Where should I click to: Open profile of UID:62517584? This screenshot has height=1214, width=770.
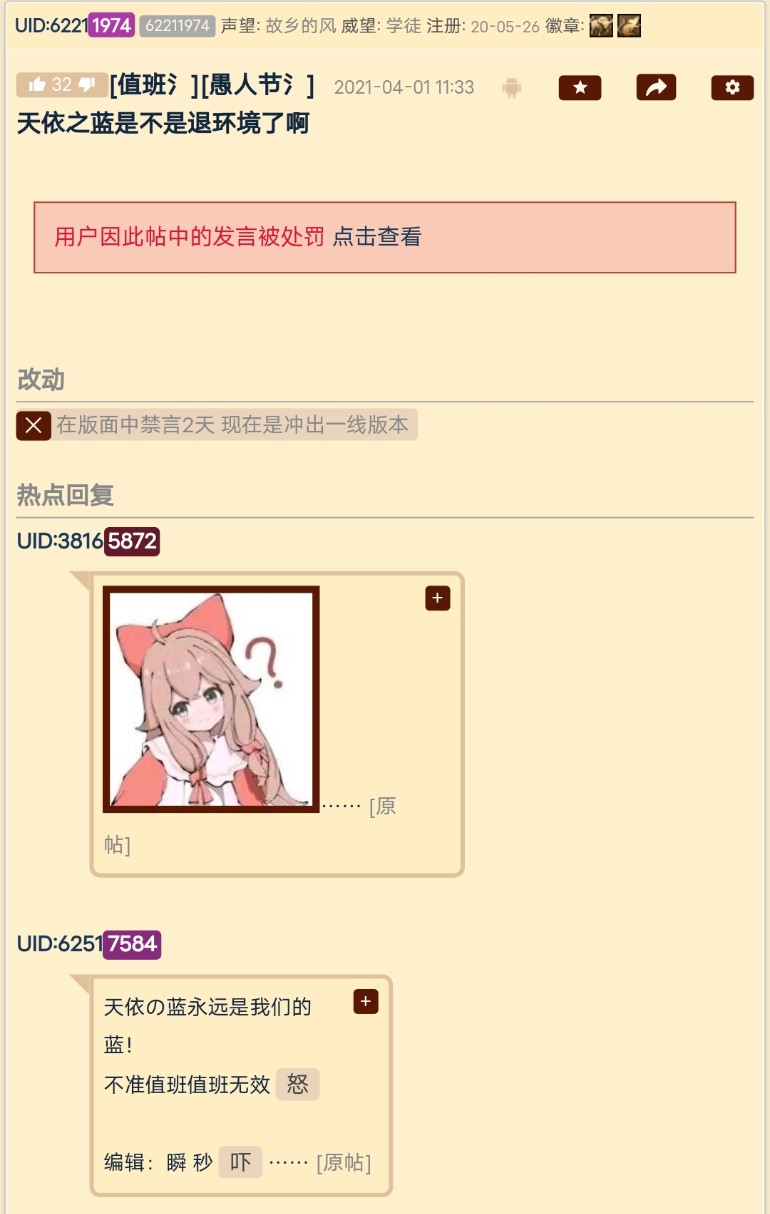[x=89, y=944]
